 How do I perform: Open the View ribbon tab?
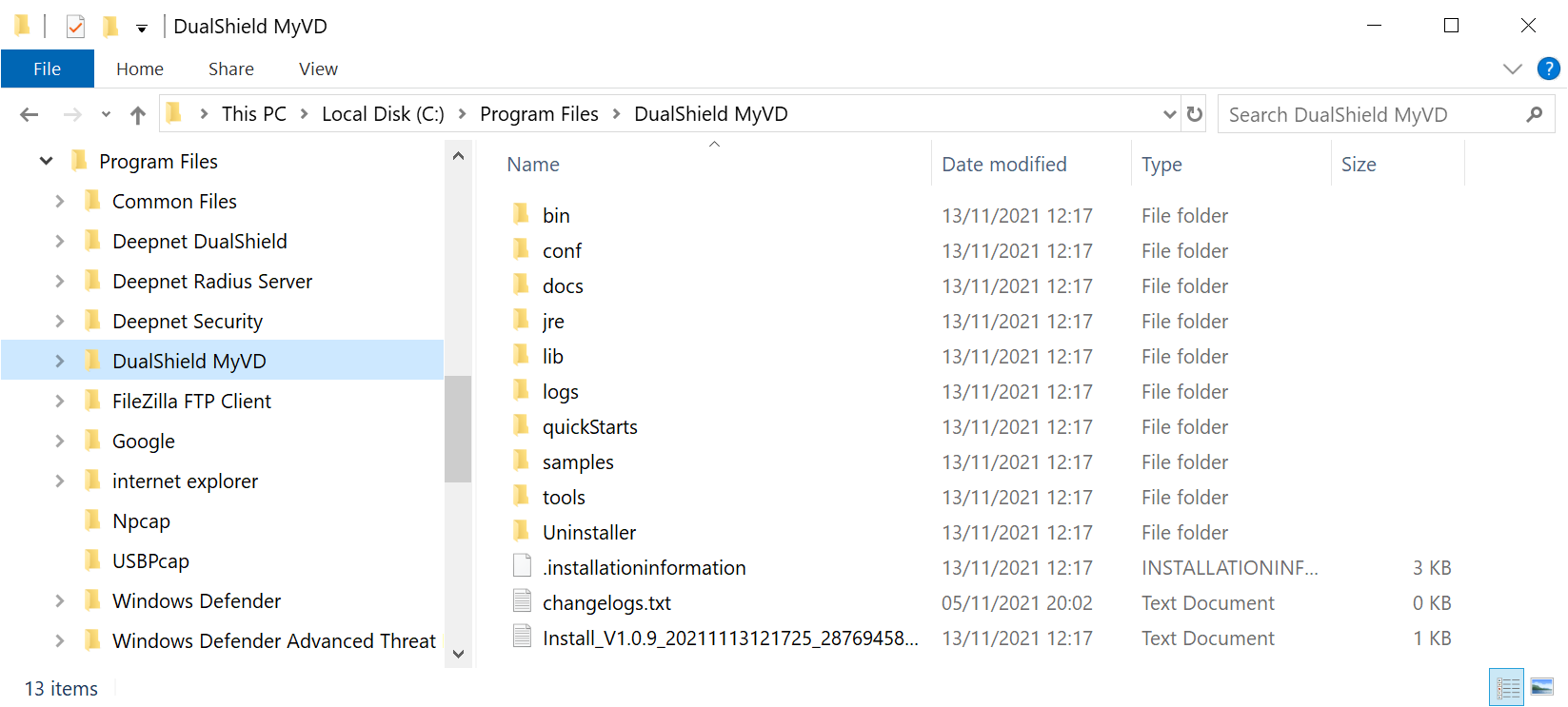(318, 69)
